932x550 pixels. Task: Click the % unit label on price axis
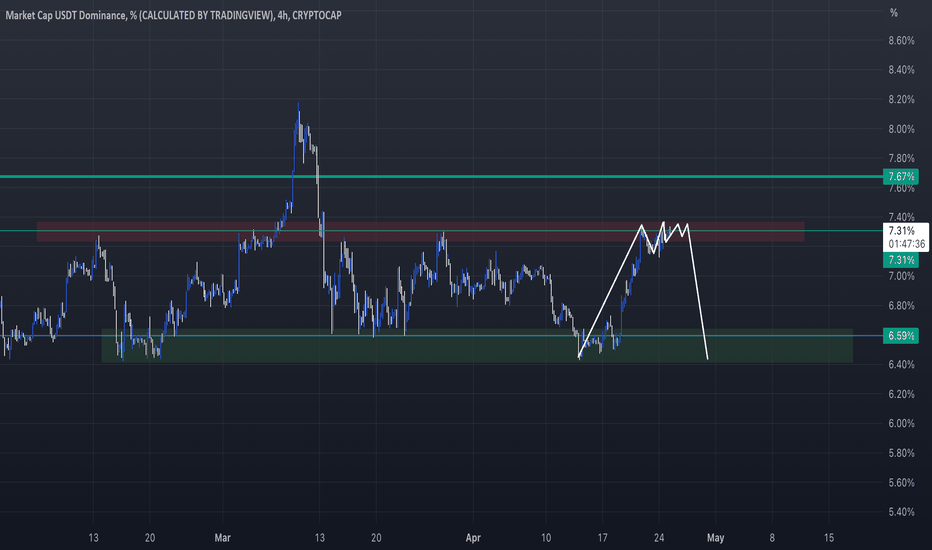tap(893, 13)
